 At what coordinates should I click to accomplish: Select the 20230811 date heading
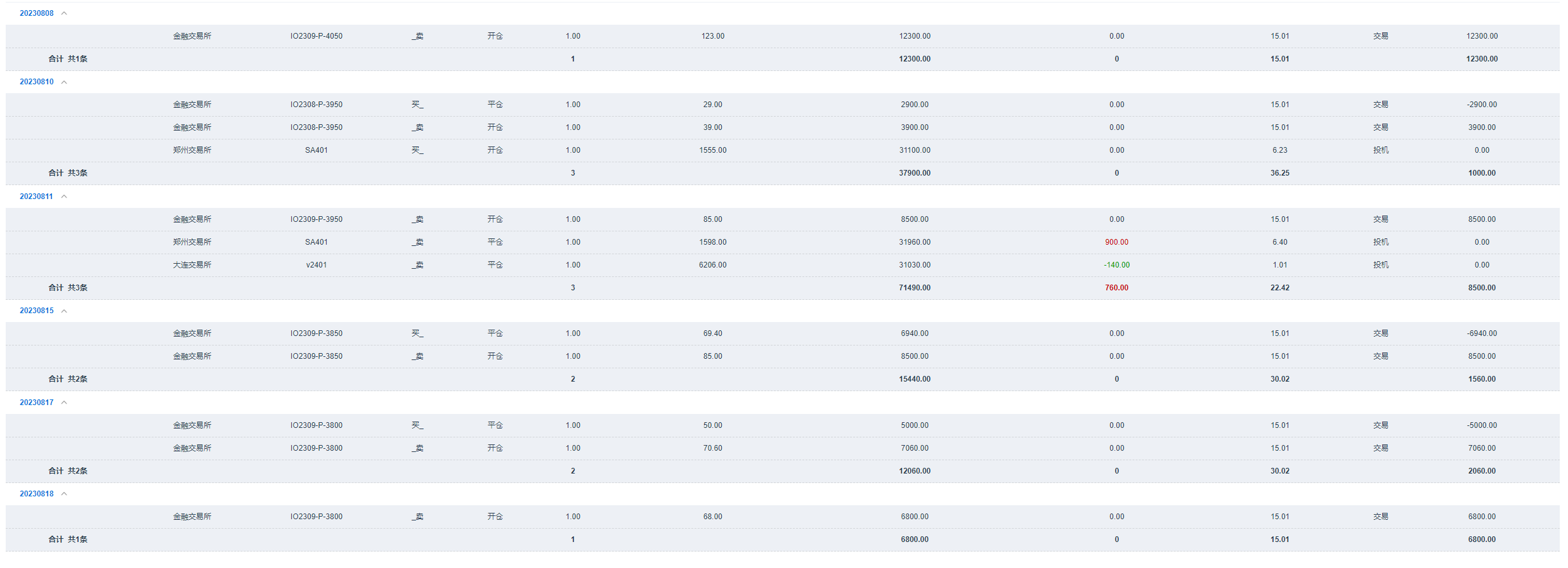[36, 197]
